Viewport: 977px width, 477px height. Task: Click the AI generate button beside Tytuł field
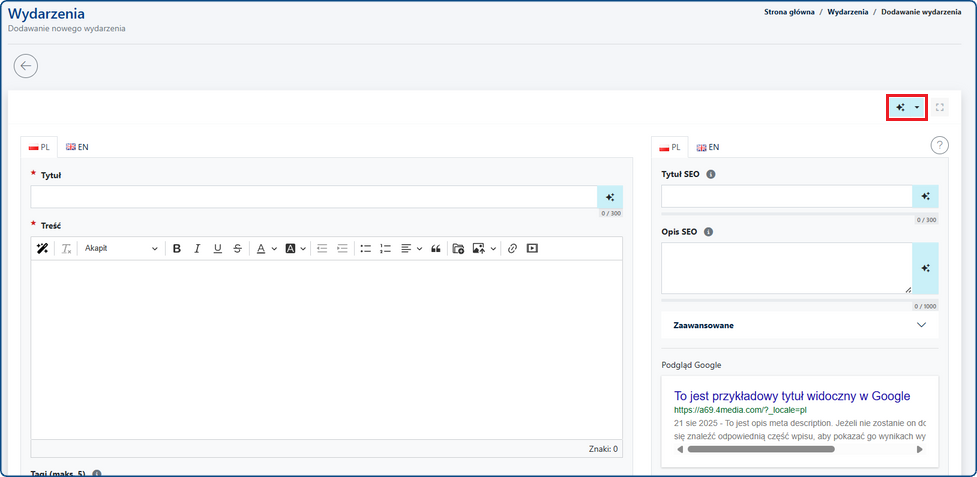[x=609, y=197]
